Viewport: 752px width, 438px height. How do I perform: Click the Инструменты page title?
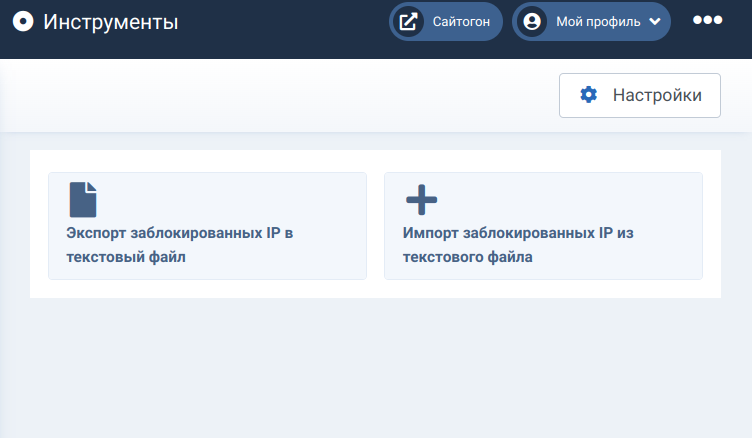[111, 22]
